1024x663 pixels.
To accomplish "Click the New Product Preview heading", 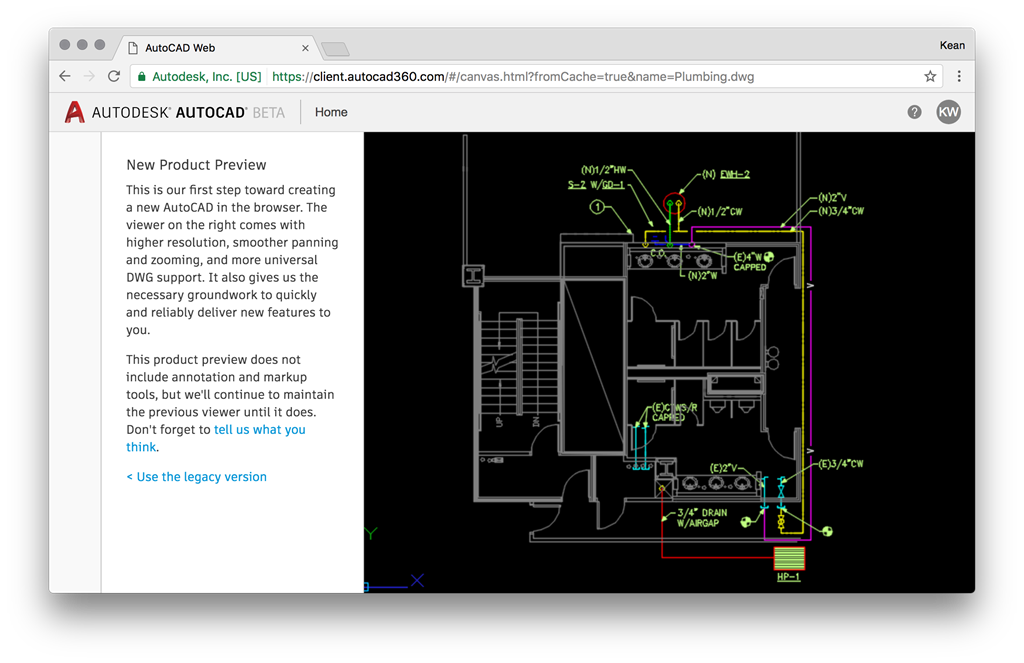I will point(196,165).
